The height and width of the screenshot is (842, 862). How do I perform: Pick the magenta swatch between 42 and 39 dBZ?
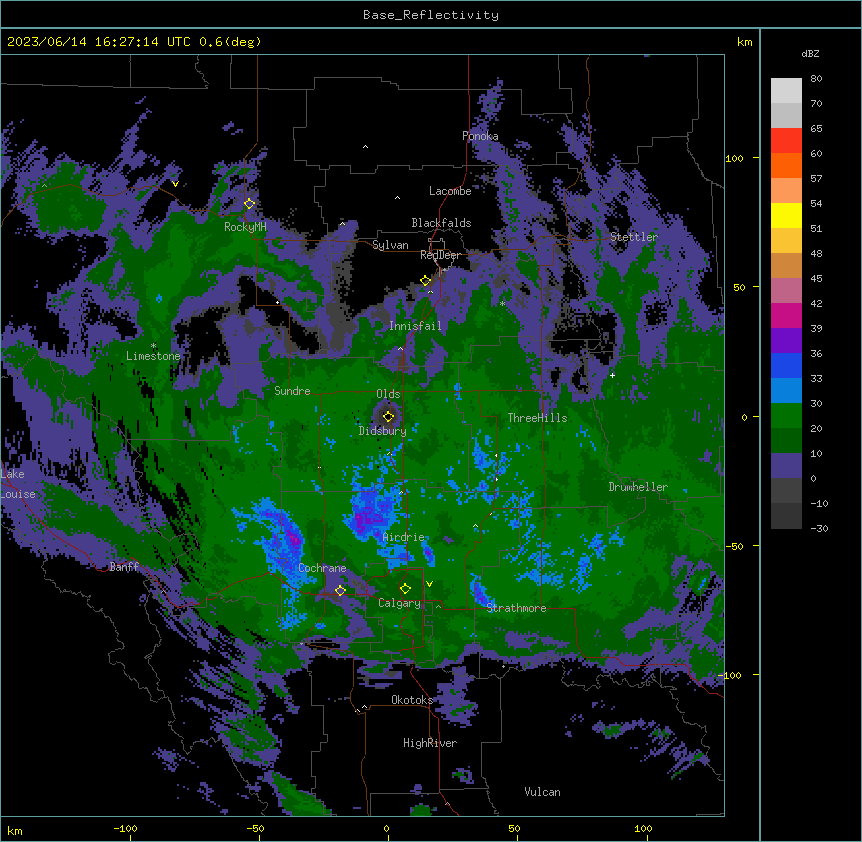point(786,315)
